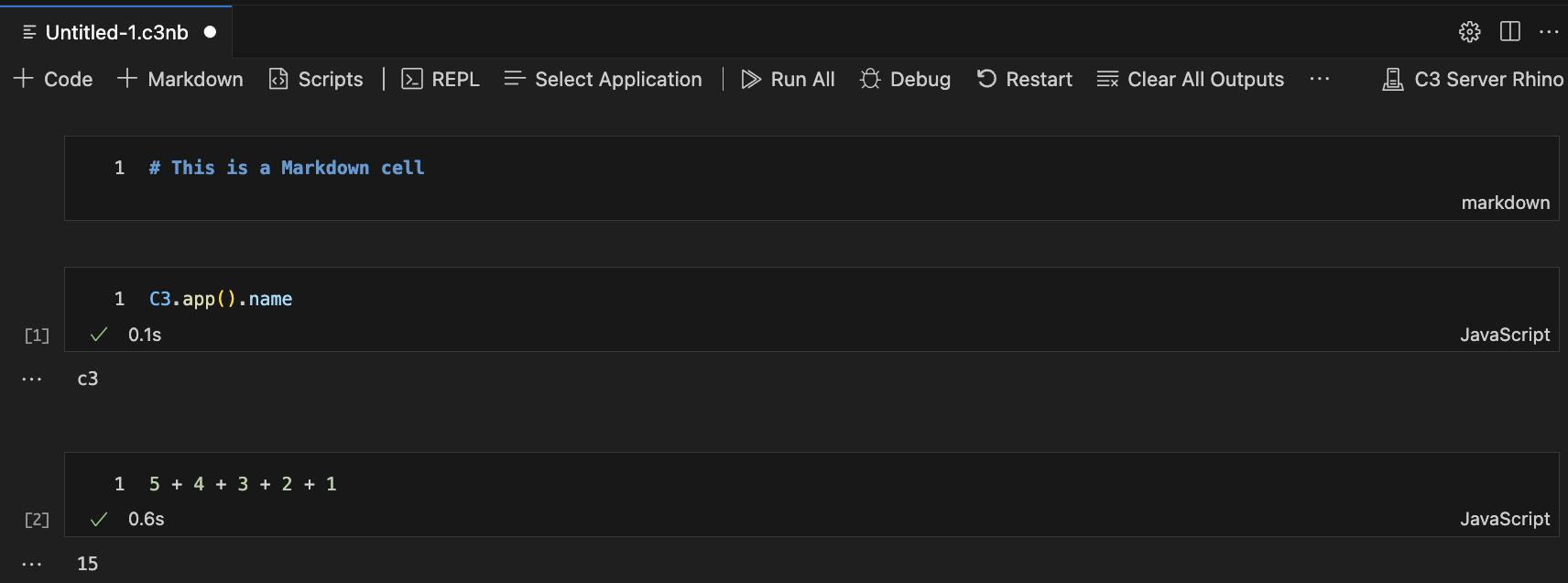Select the Untitled-1.c3nb tab
Screen dimensions: 1568x583
pos(116,33)
